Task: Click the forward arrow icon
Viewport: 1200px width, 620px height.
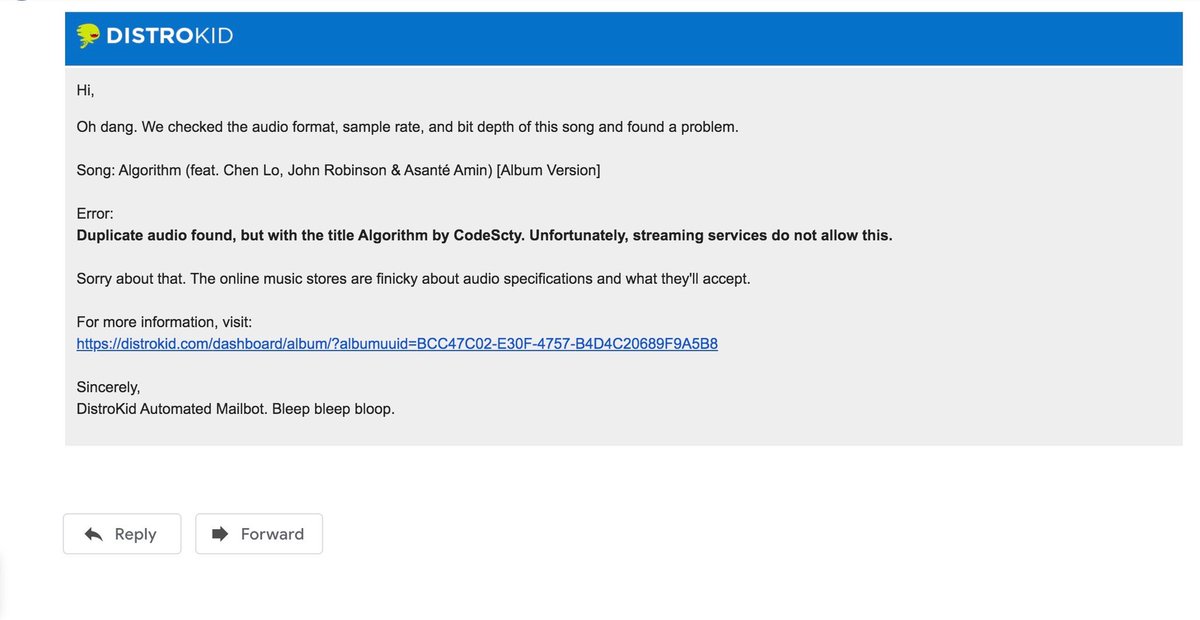Action: [x=220, y=534]
